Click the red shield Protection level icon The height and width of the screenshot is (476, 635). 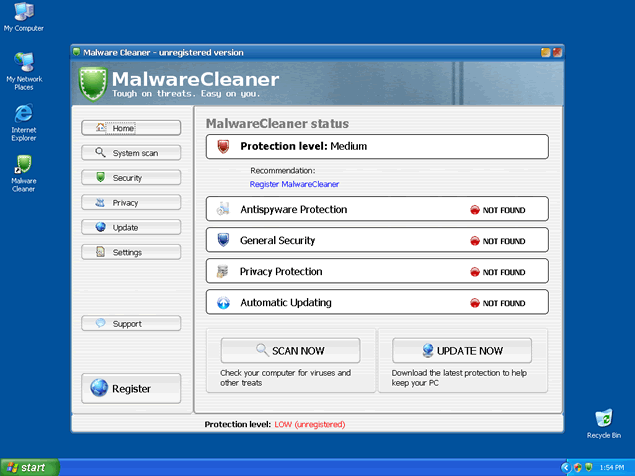point(223,147)
